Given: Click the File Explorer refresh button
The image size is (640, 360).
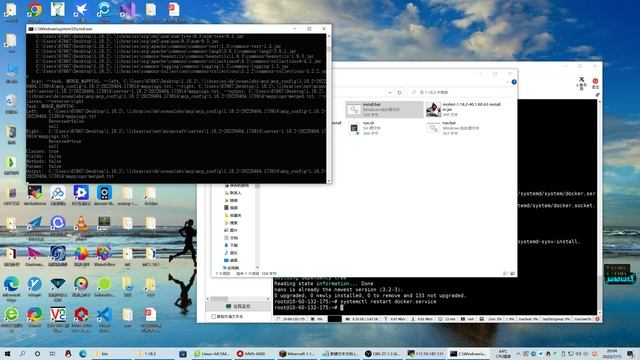Looking at the screenshot, I should (x=400, y=93).
